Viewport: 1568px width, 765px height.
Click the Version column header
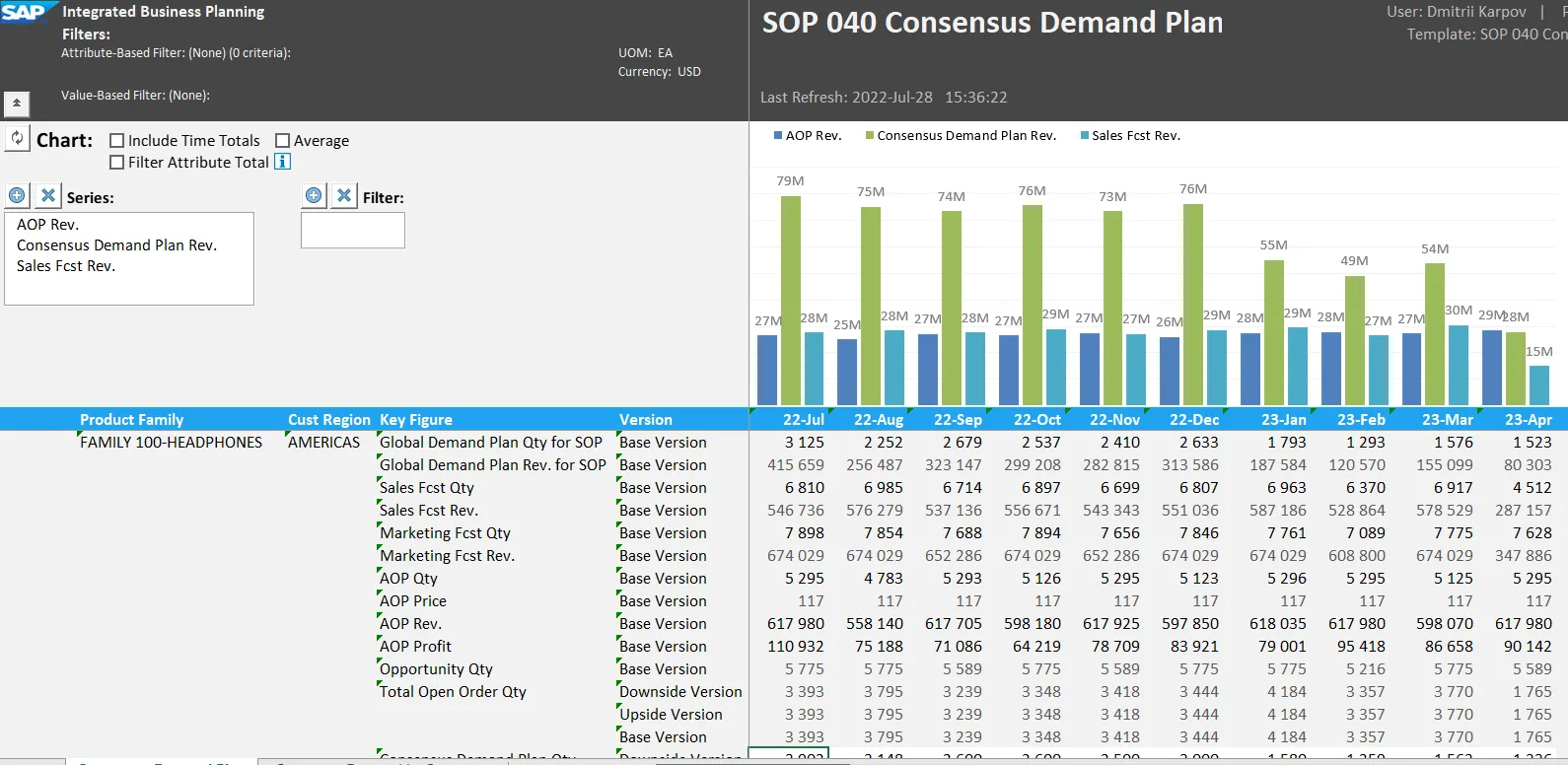(x=646, y=419)
